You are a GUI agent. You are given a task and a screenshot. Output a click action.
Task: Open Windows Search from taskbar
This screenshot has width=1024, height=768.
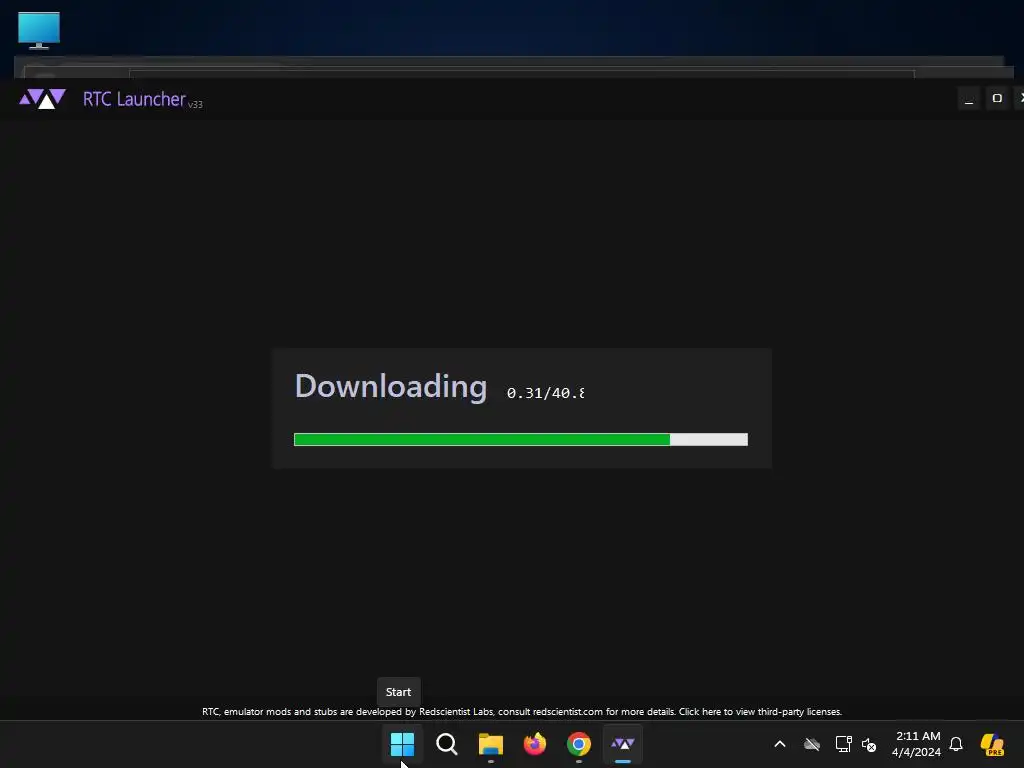(447, 744)
